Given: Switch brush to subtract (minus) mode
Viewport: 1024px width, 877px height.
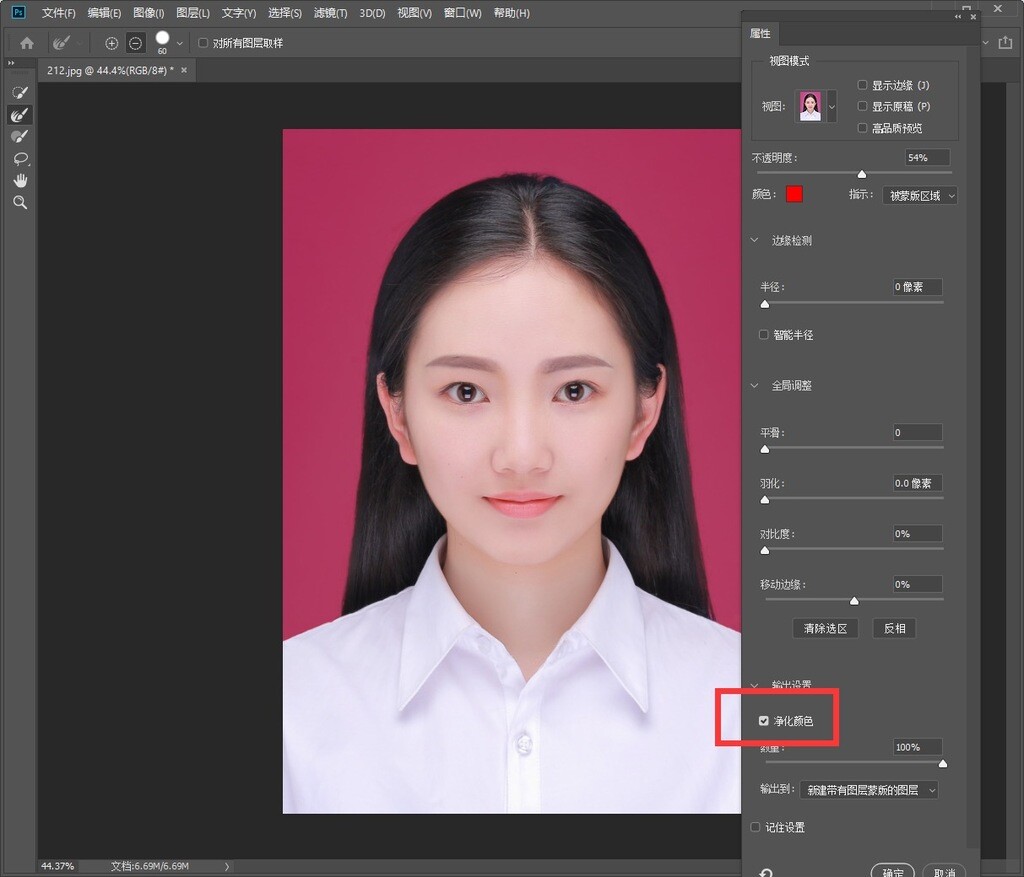Looking at the screenshot, I should [135, 43].
